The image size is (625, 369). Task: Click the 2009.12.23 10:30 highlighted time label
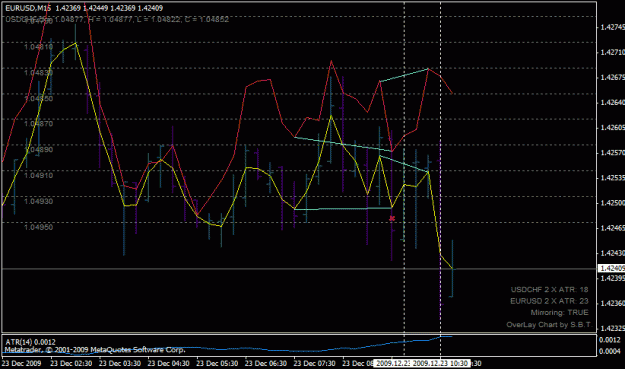440,363
